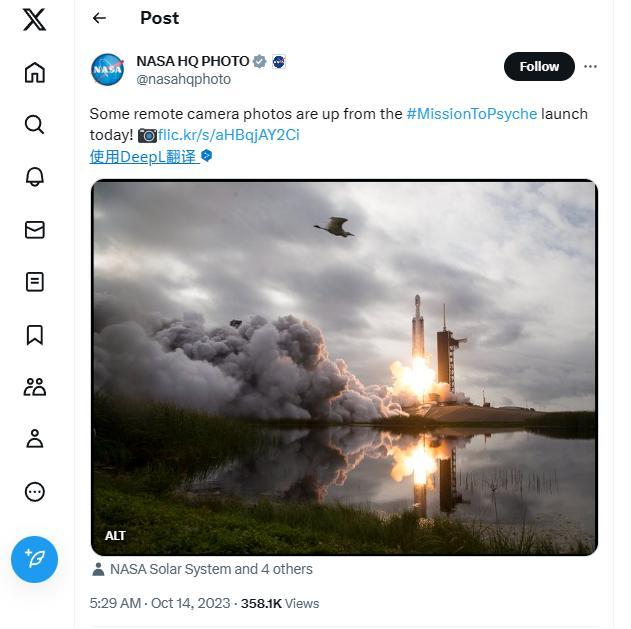Click the #MissionToPsyche hashtag

click(x=471, y=114)
